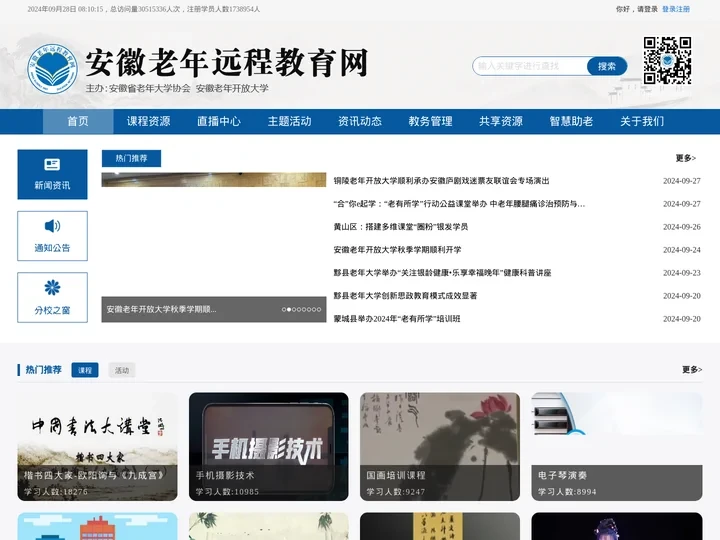Open news about 铜陵老年开放大学 演出

tap(441, 181)
